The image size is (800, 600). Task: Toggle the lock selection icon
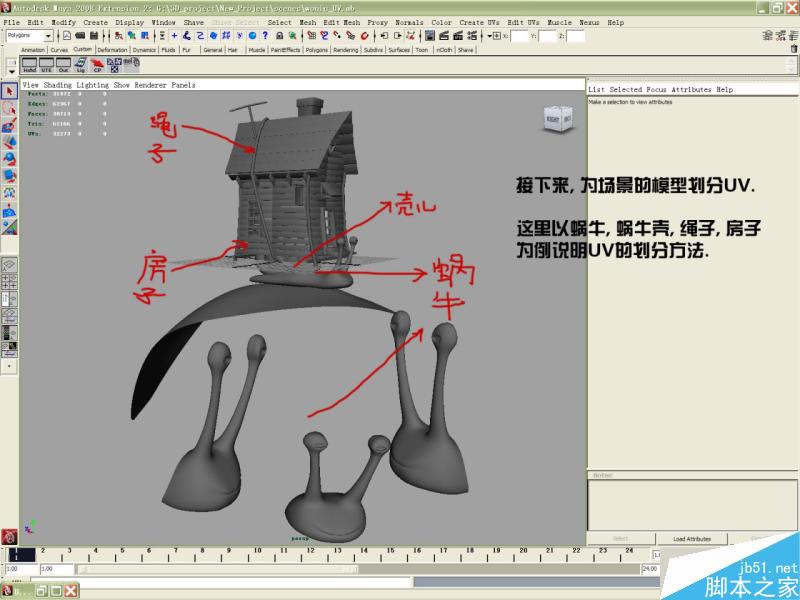280,36
